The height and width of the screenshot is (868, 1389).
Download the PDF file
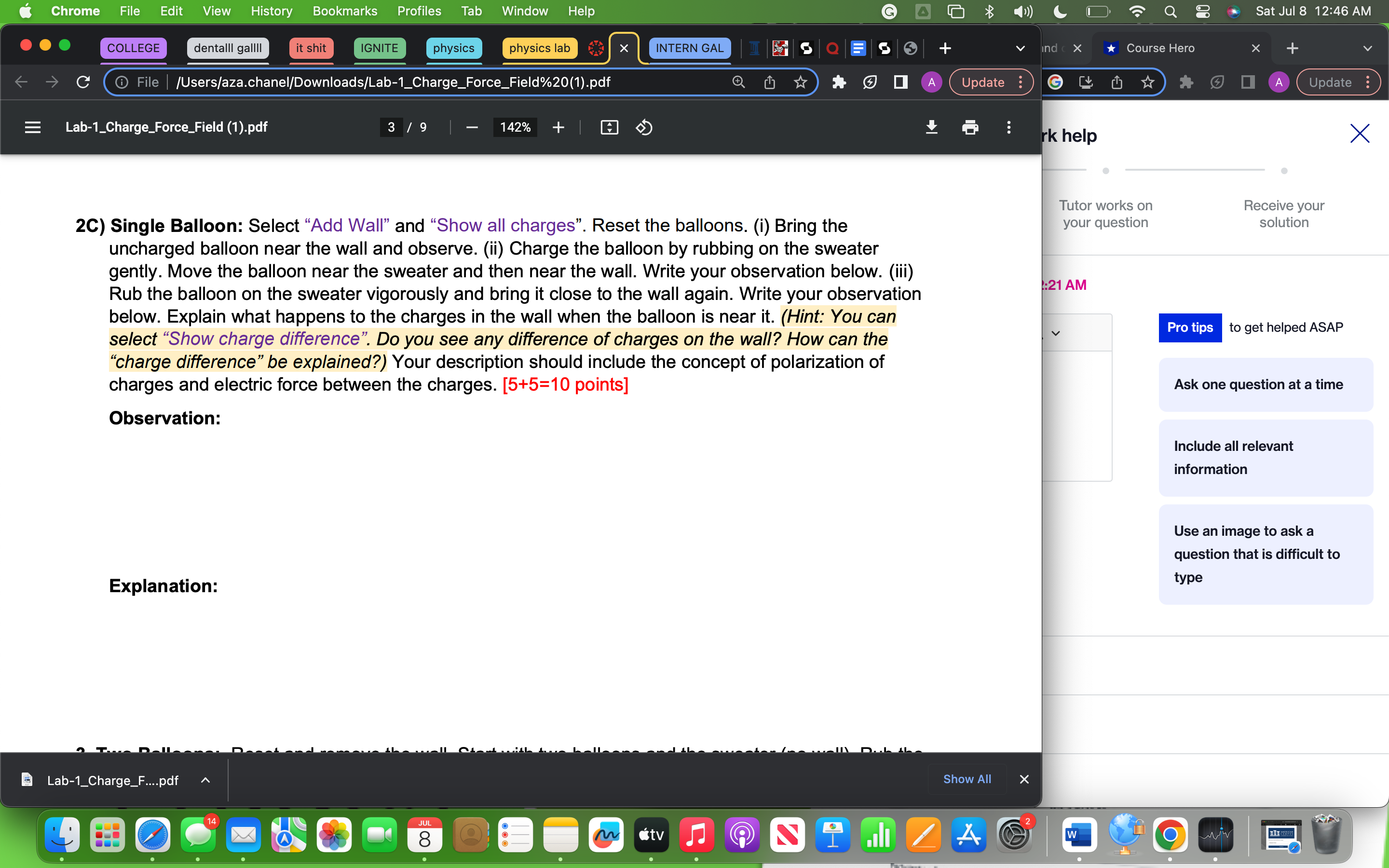point(932,127)
